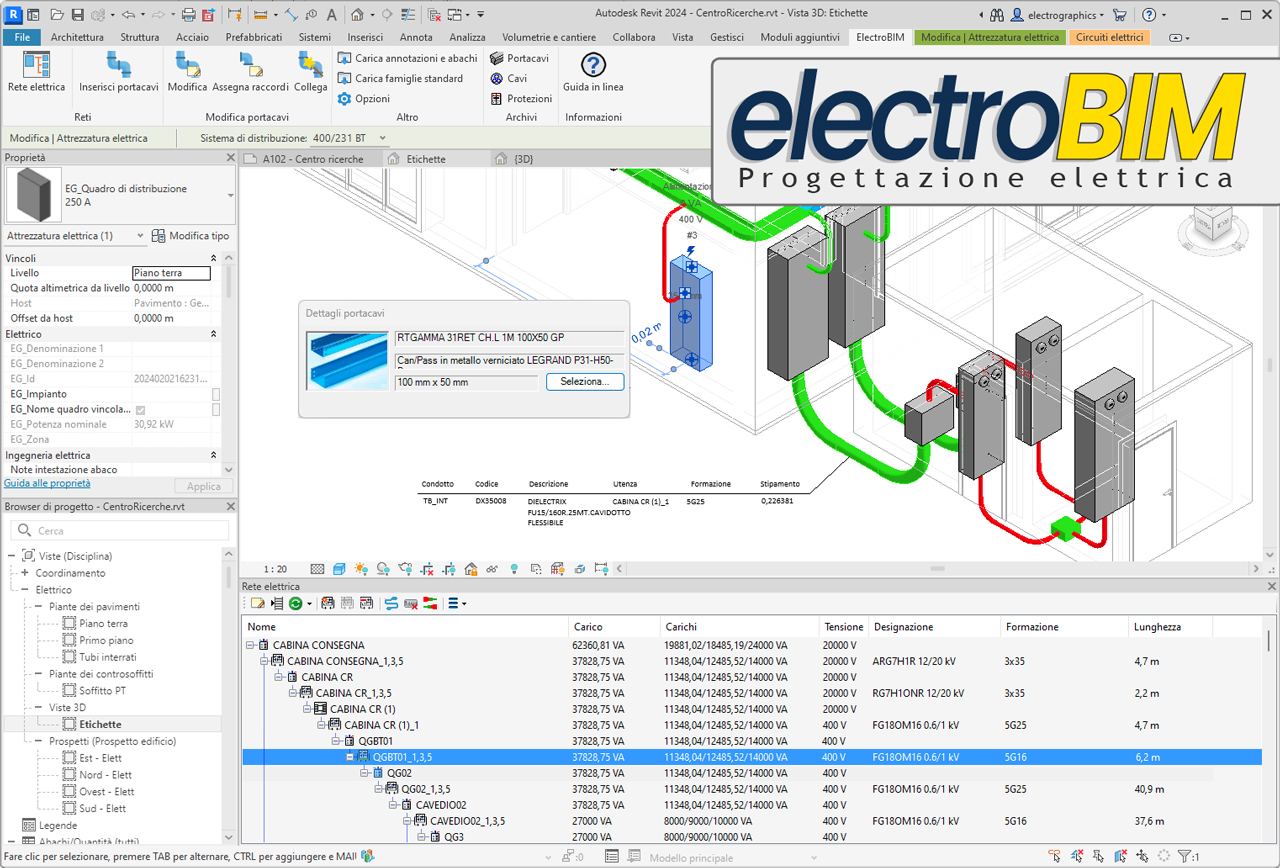Click edit note icon in Rete elettrica toolbar
The height and width of the screenshot is (868, 1280).
pos(257,604)
